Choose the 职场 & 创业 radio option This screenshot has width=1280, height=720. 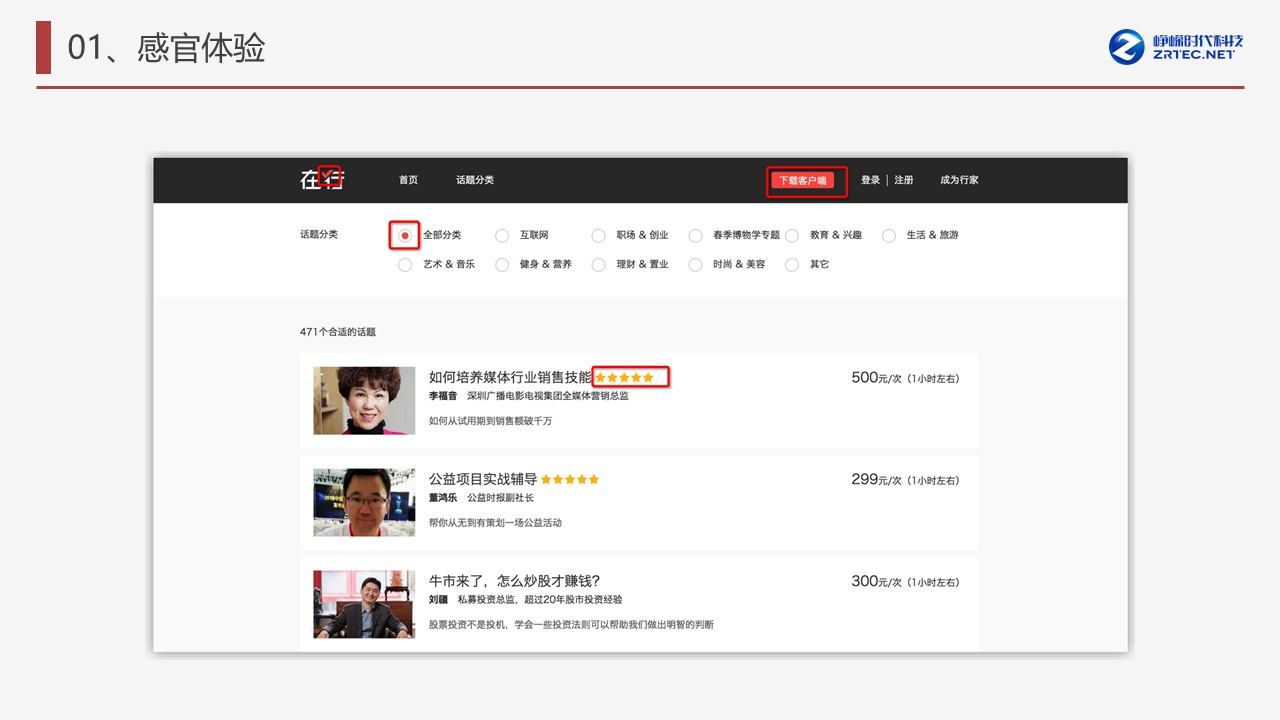point(598,236)
